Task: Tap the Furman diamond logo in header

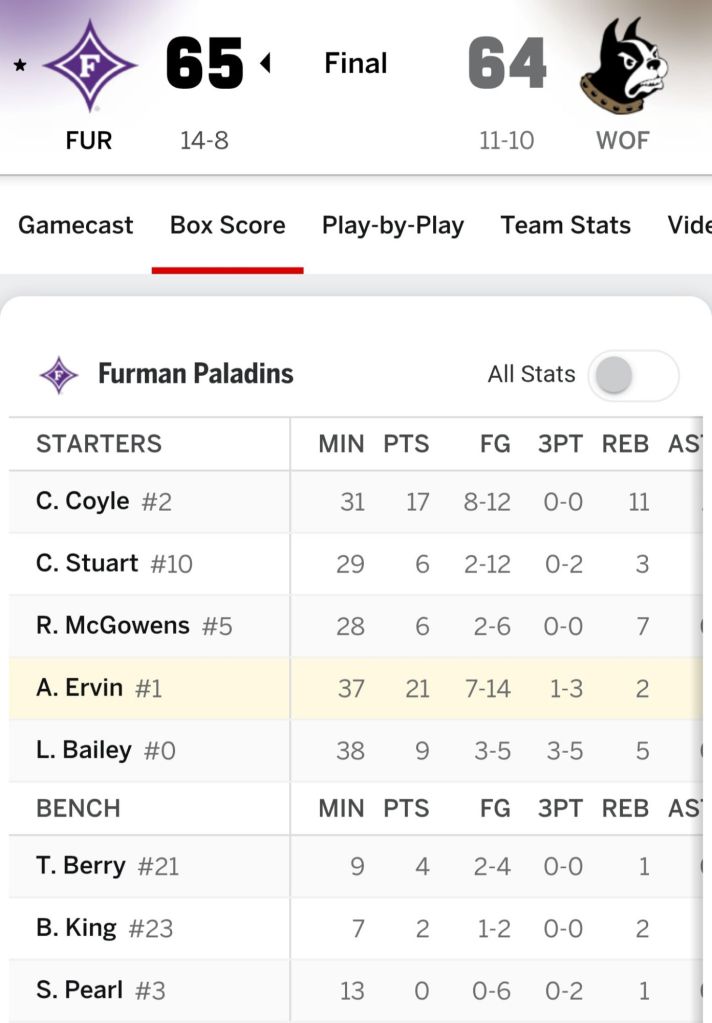Action: 89,66
